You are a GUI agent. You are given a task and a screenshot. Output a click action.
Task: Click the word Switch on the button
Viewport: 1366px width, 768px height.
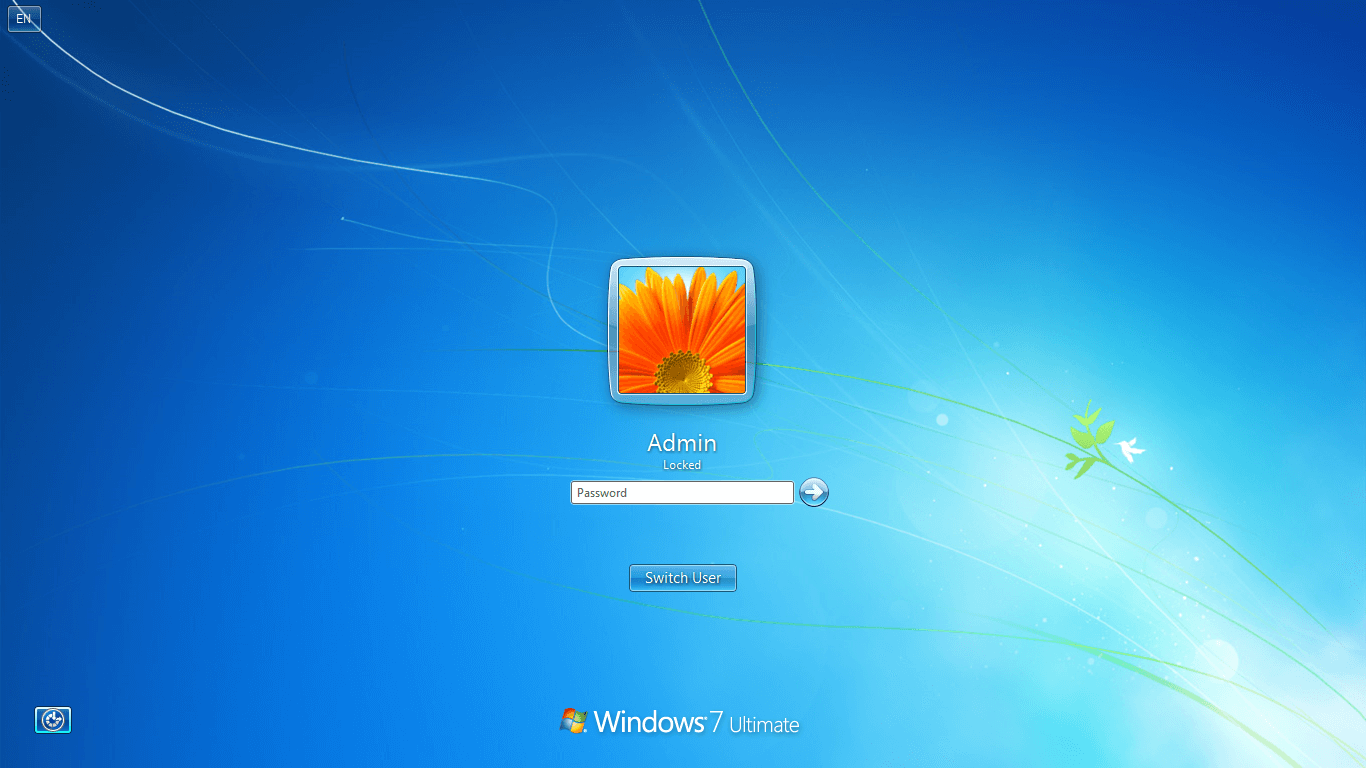coord(666,578)
